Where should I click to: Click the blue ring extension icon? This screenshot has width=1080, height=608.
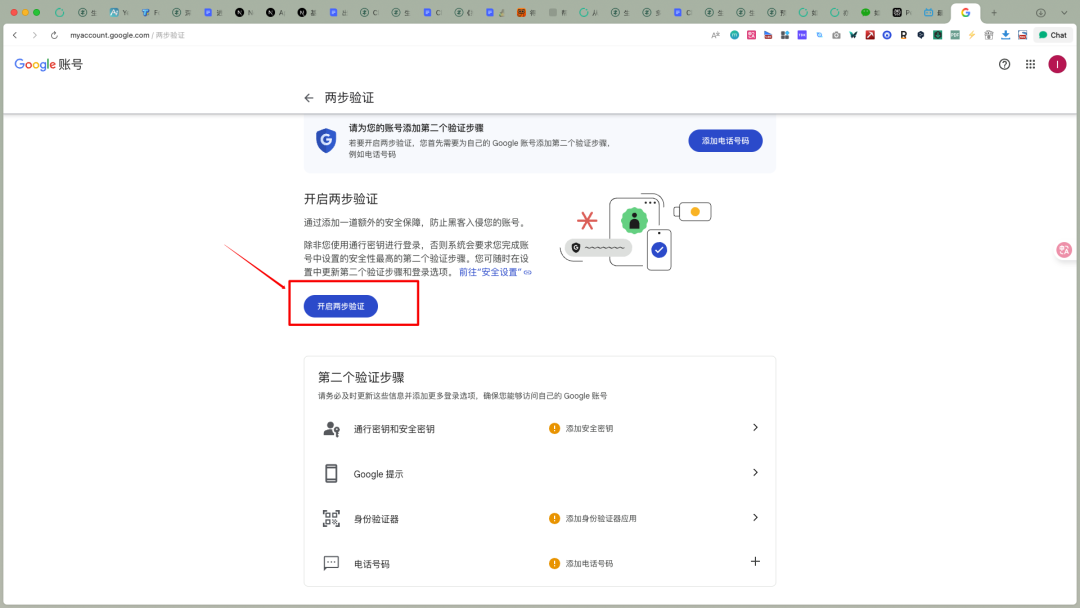pos(887,35)
